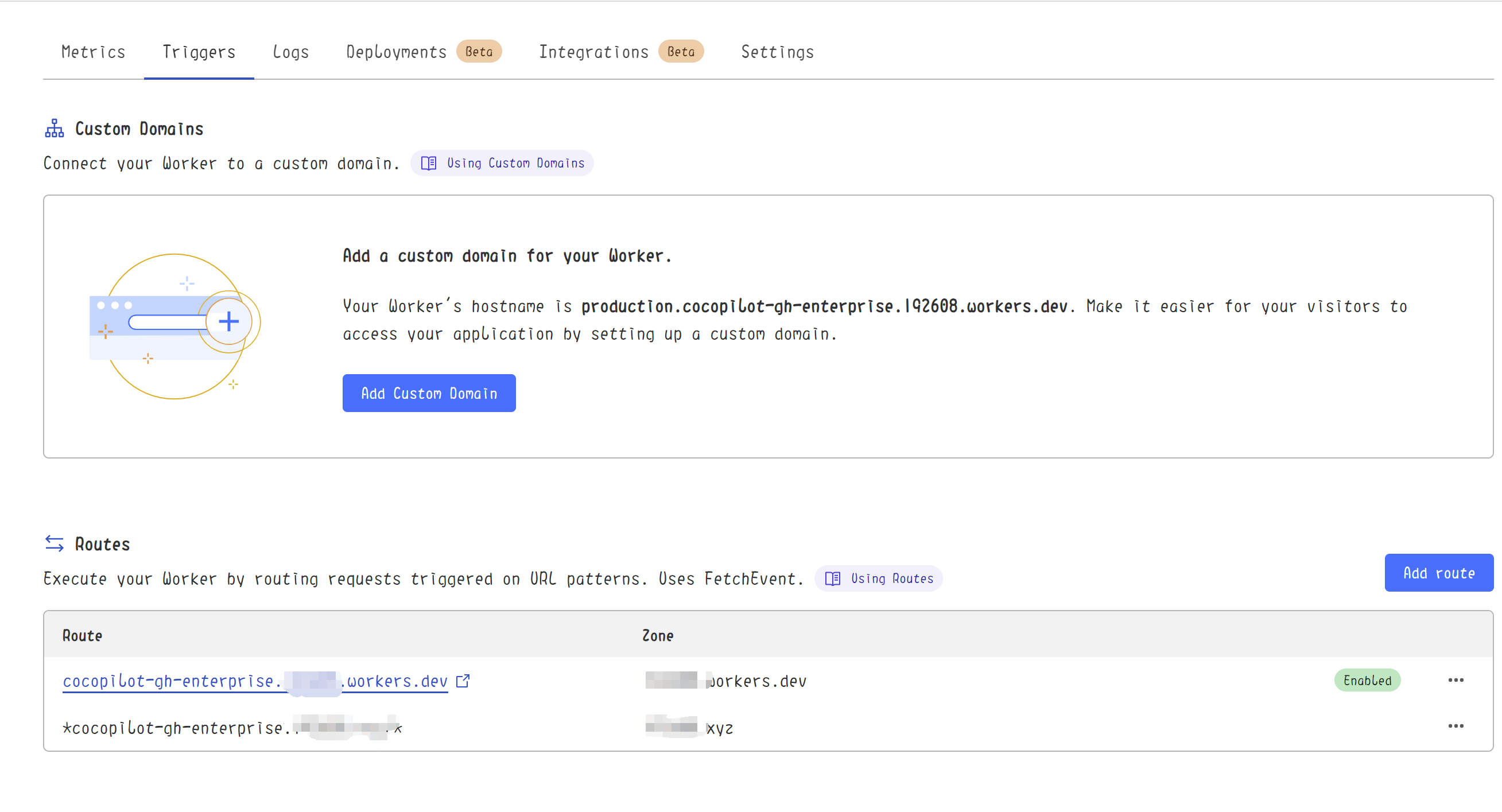Open the Using Custom Domains docs link
Image resolution: width=1502 pixels, height=812 pixels.
tap(515, 163)
